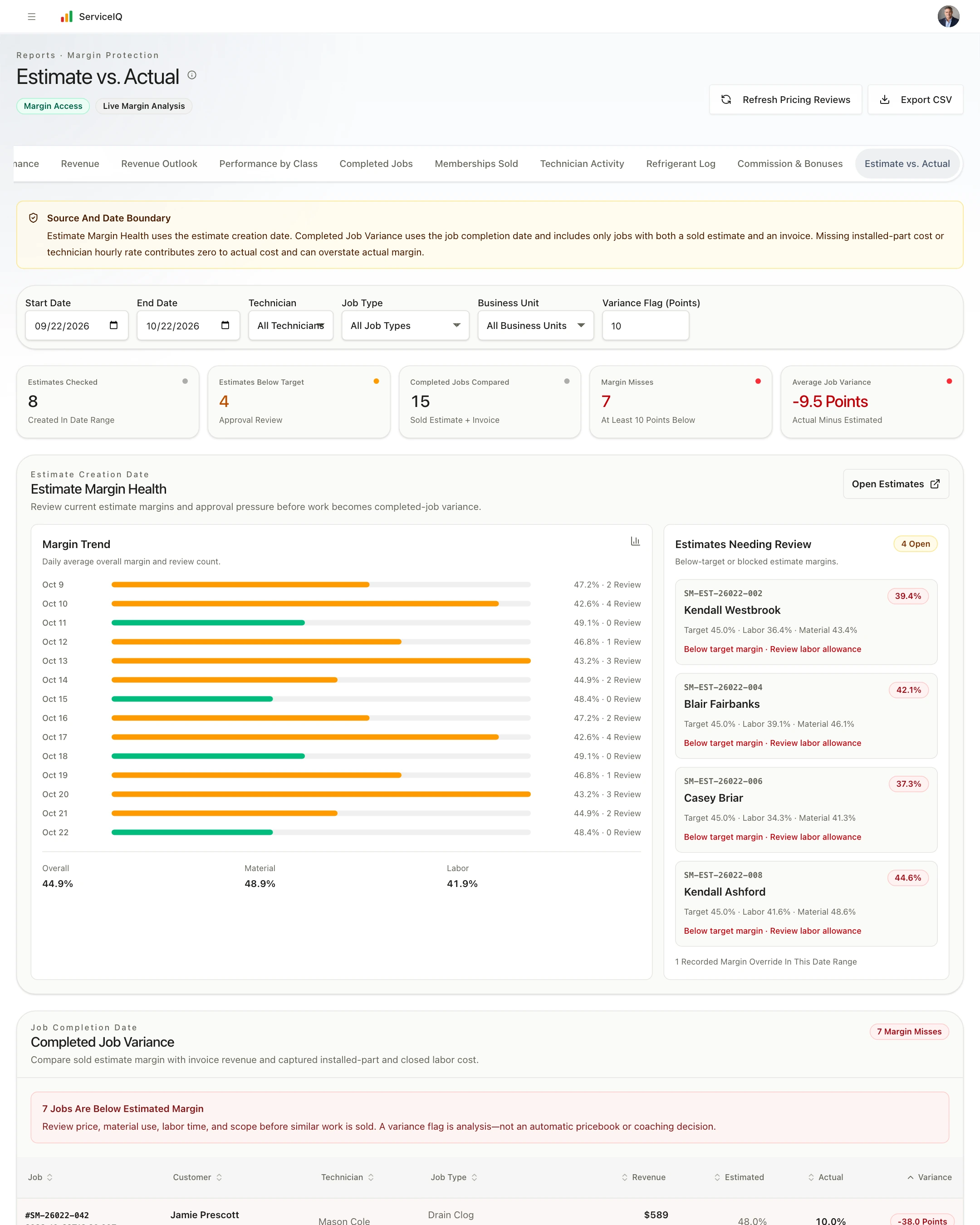Screen dimensions: 980x1225
Task: Sort table by Job Type column
Action: tap(454, 1177)
